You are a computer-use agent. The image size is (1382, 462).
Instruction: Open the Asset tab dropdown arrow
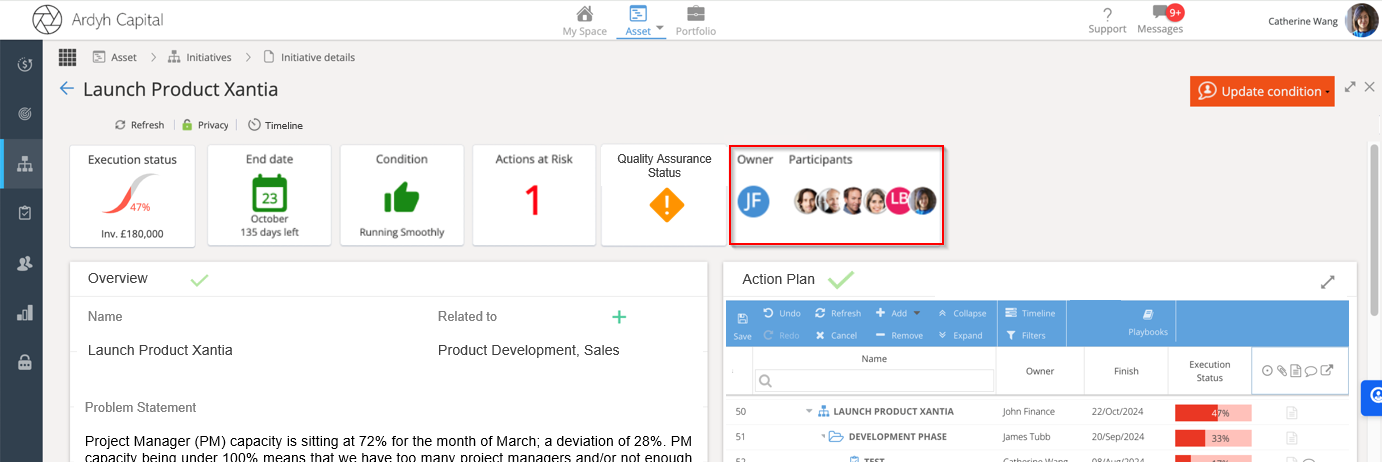660,28
